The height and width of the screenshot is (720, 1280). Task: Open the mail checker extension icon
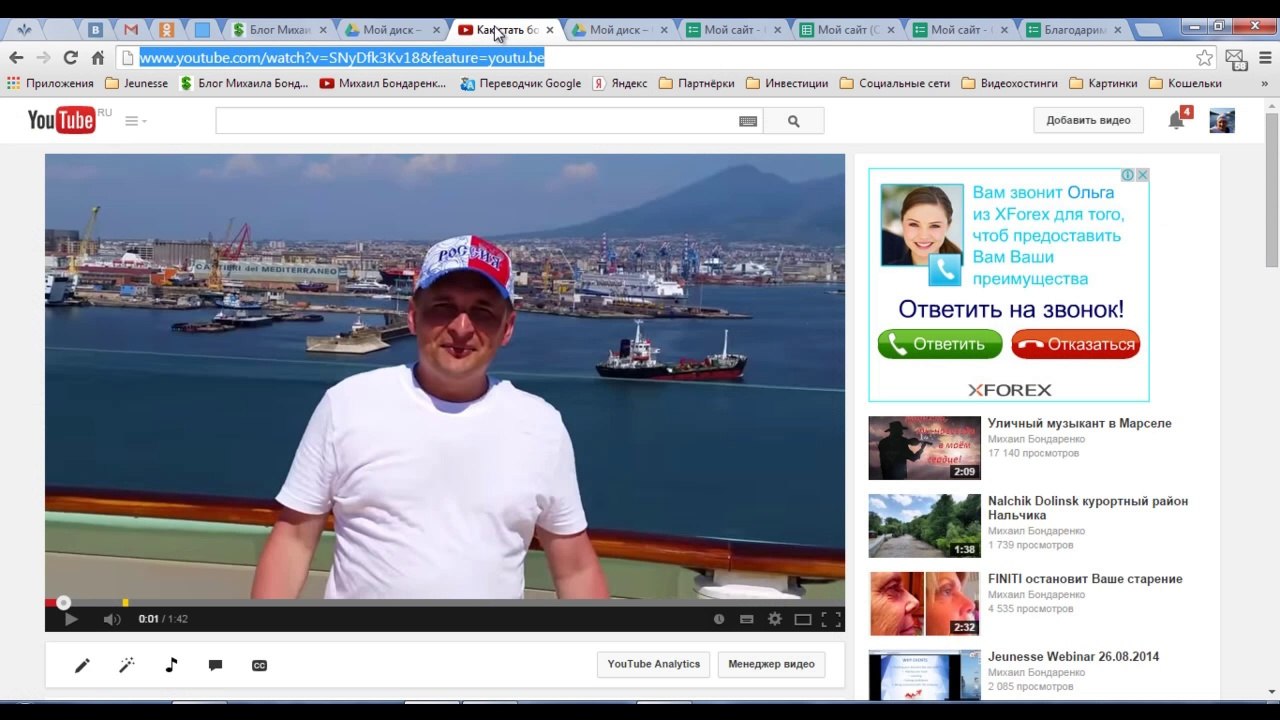click(1235, 58)
